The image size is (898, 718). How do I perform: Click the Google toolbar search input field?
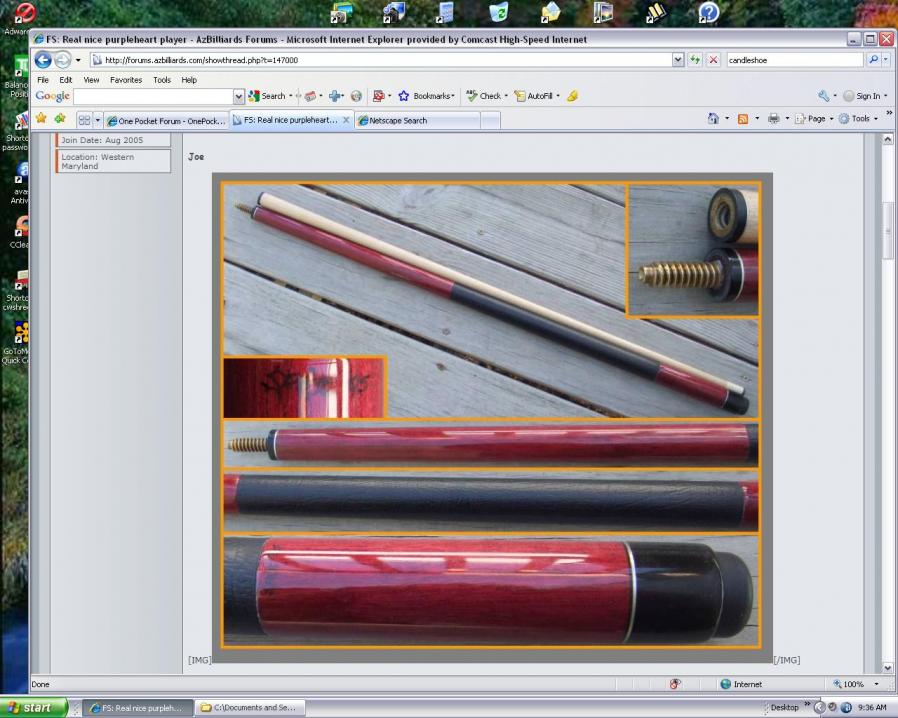(152, 96)
